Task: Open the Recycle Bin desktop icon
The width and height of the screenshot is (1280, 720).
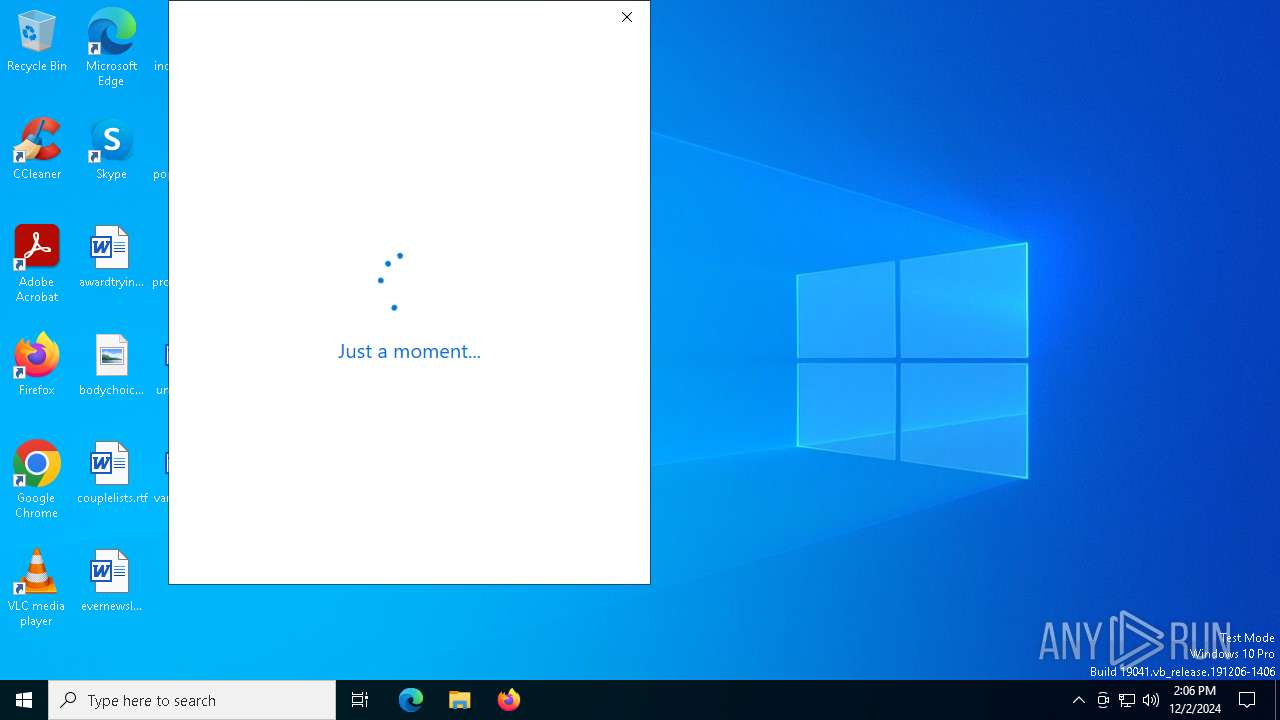Action: click(x=37, y=41)
